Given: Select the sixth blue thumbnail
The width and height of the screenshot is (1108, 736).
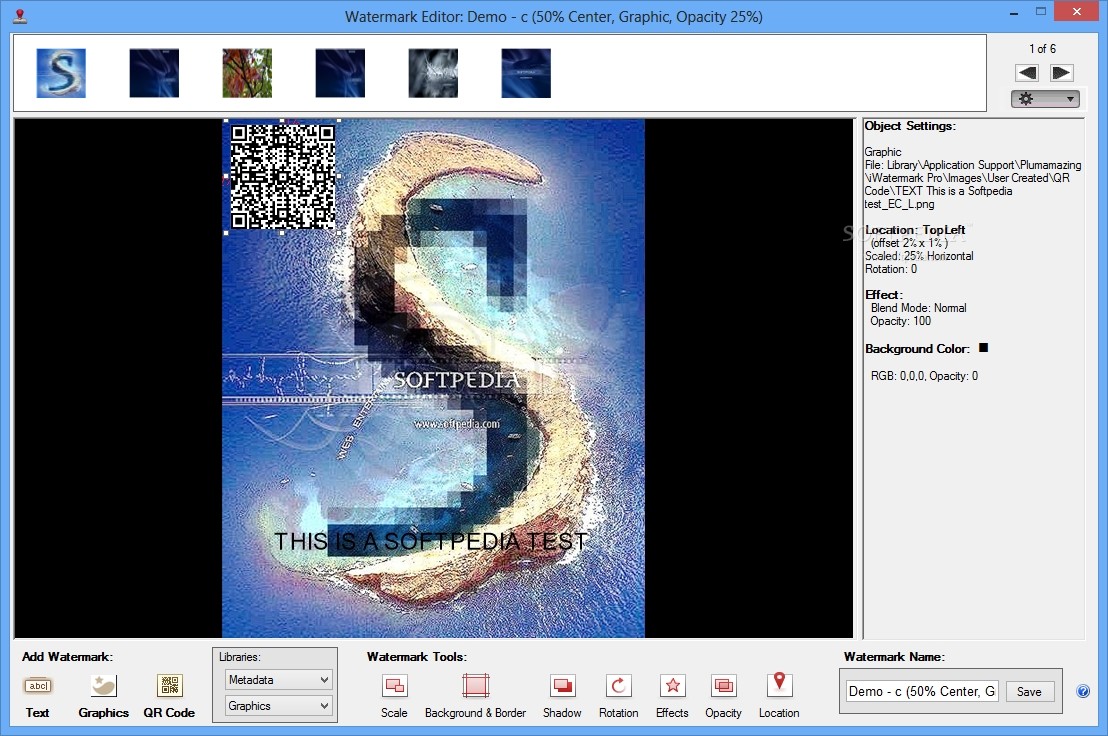Looking at the screenshot, I should click(x=526, y=73).
